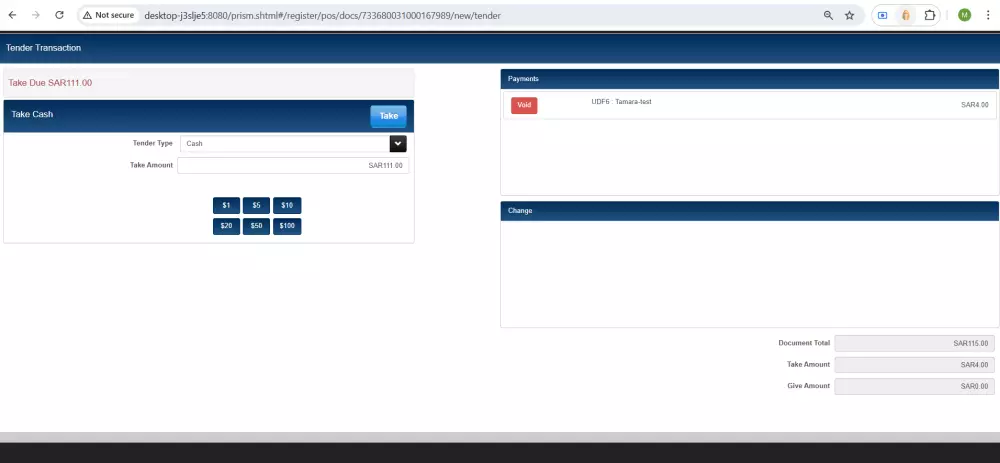This screenshot has height=463, width=1000.
Task: Add $1 quick cash amount
Action: (x=226, y=205)
